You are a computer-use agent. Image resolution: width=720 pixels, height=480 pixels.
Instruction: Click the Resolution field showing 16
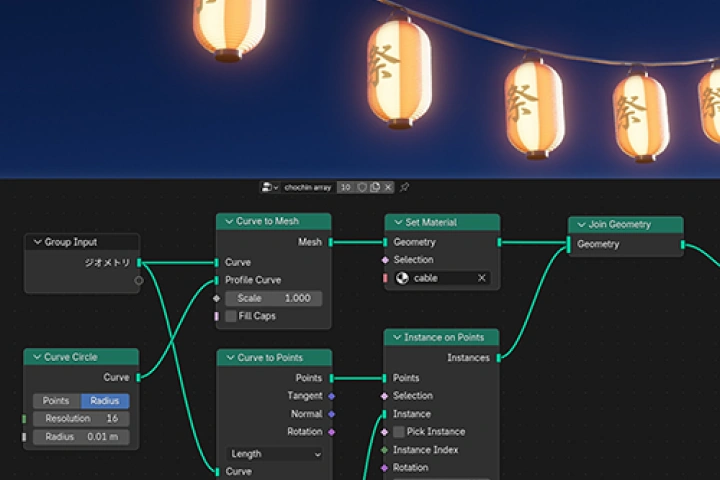coord(80,418)
